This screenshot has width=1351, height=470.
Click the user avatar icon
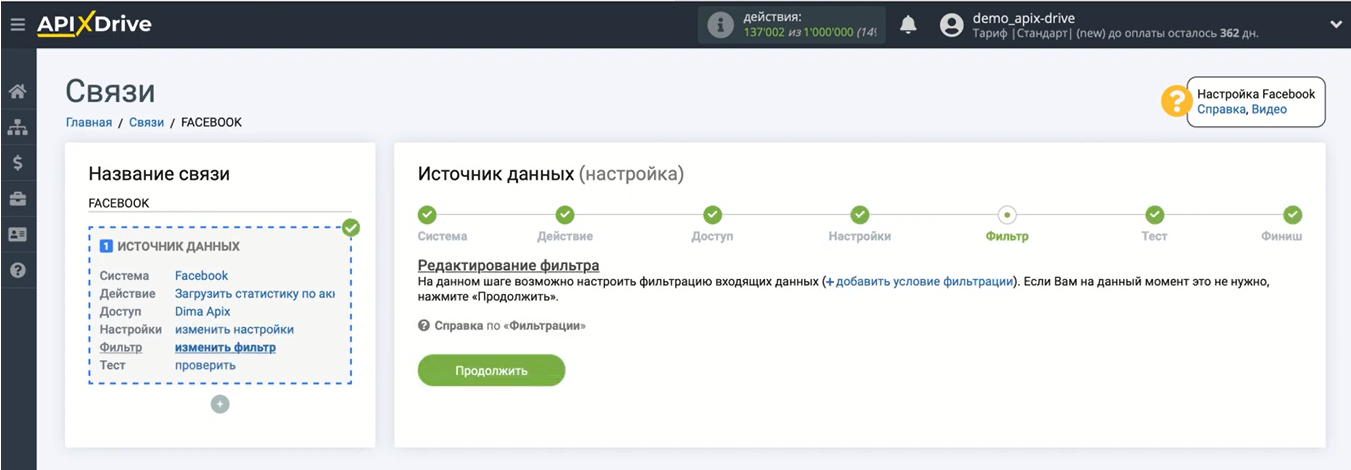click(x=952, y=26)
